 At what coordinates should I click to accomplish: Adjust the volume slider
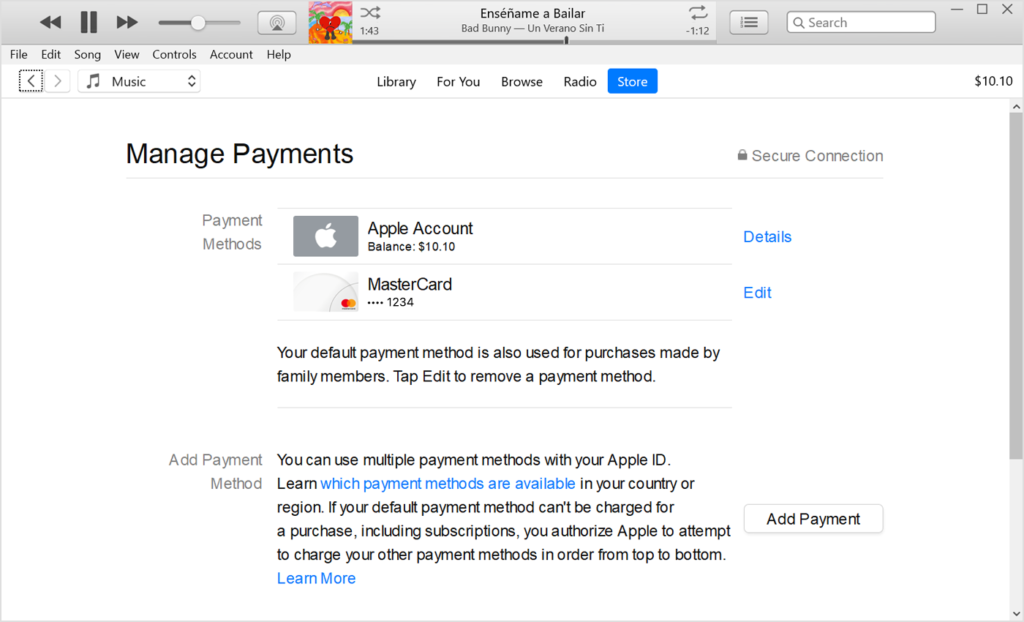click(x=198, y=22)
